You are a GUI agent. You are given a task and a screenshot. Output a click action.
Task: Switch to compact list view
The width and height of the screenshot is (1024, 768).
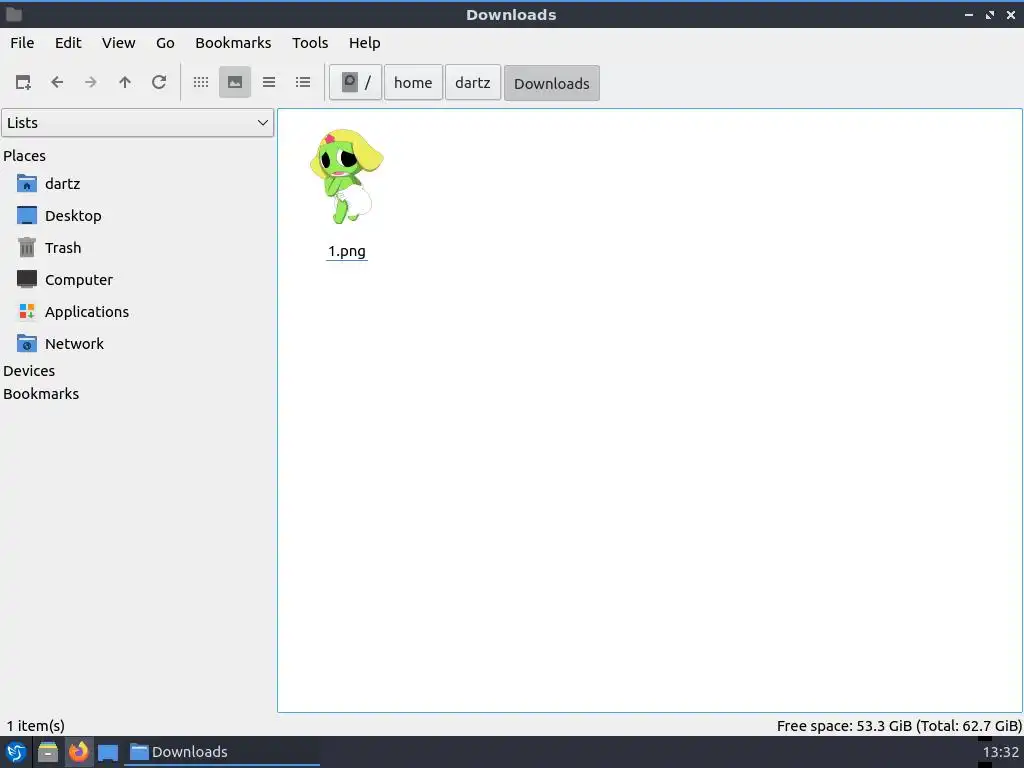click(269, 82)
